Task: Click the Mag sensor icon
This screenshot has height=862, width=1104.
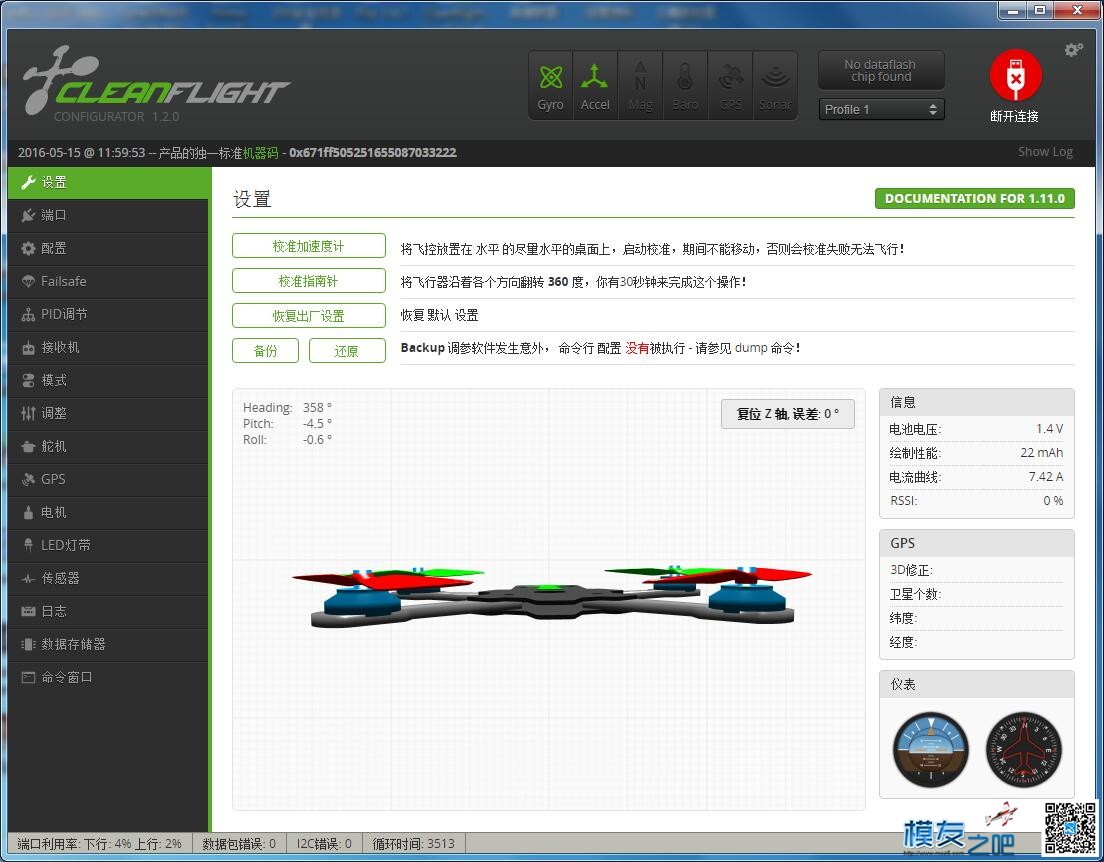Action: (x=640, y=85)
